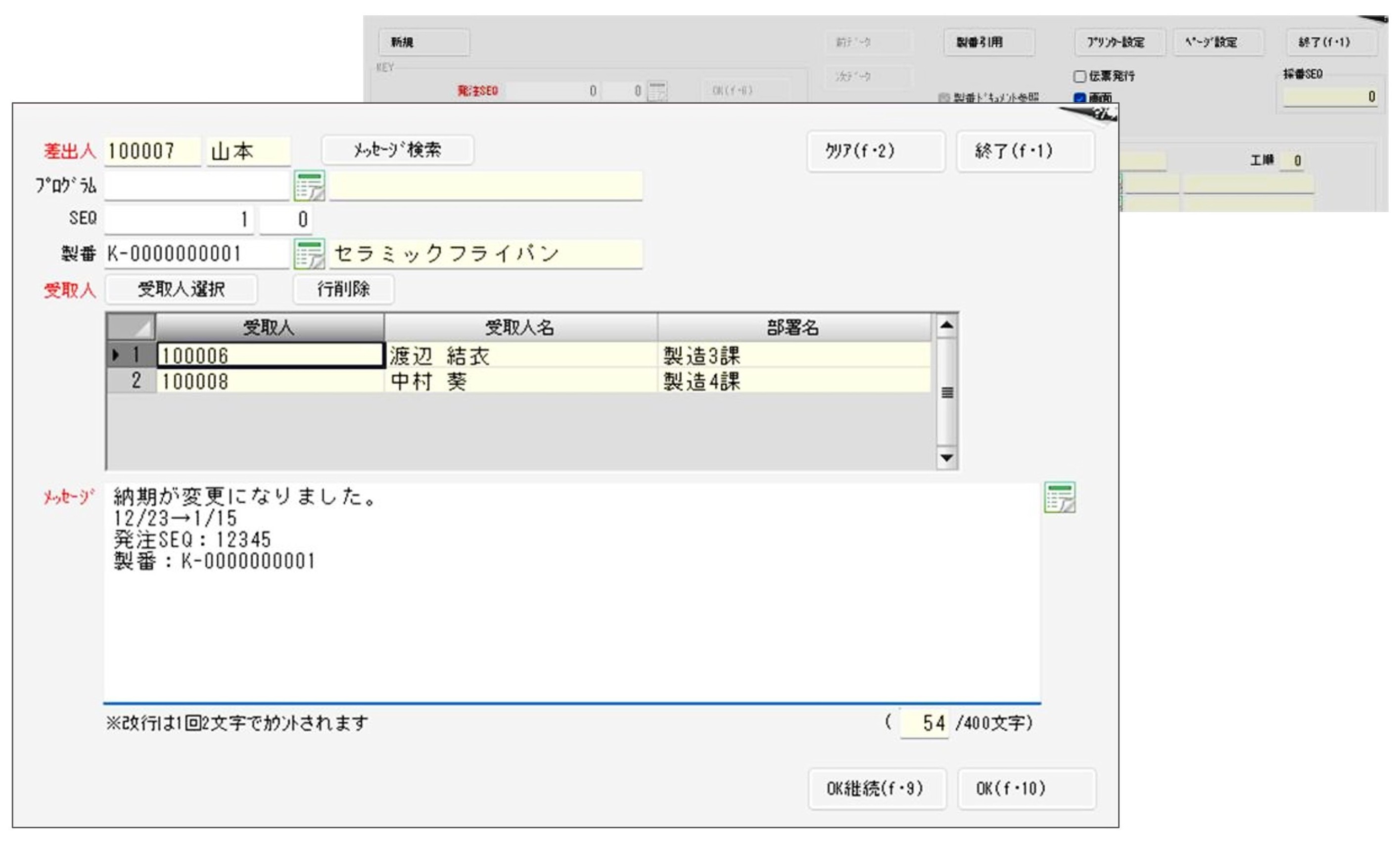This screenshot has height=842, width=1400.
Task: Click メッセージ検索 button
Action: [x=397, y=150]
